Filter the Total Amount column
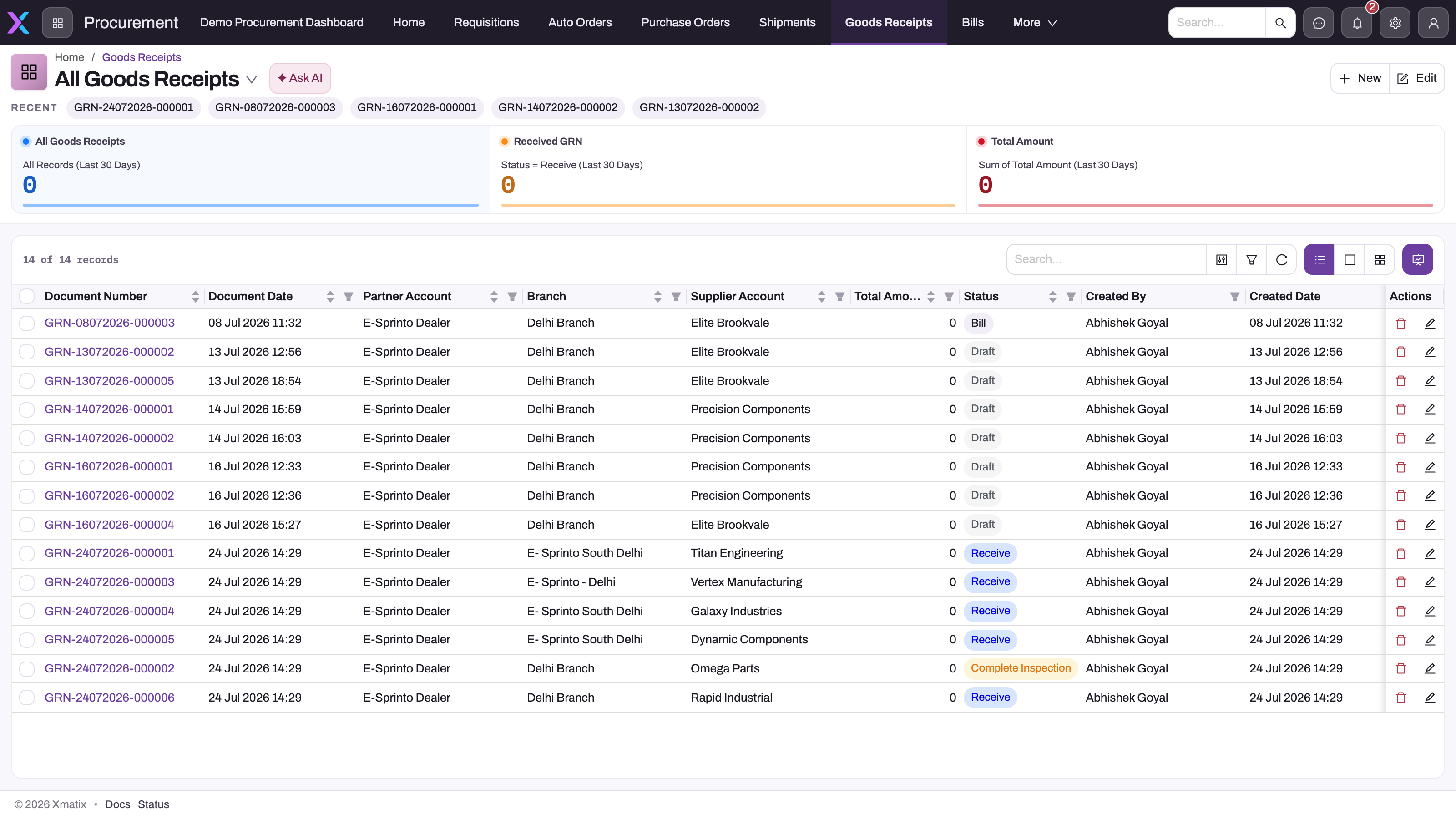Screen dimensions: 1456x819 coord(949,296)
